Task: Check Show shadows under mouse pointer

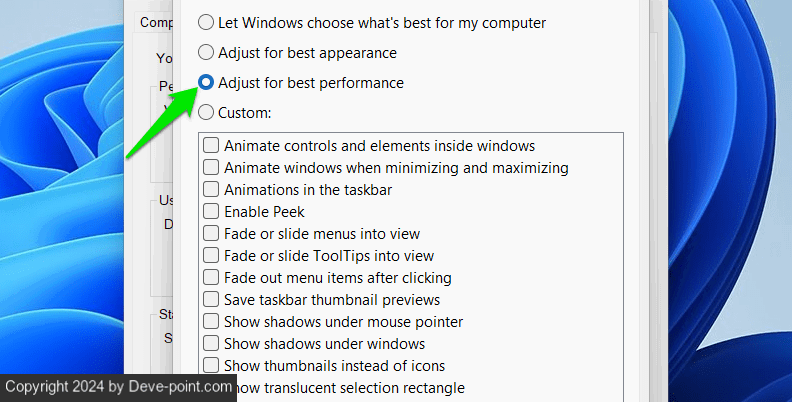Action: tap(212, 322)
